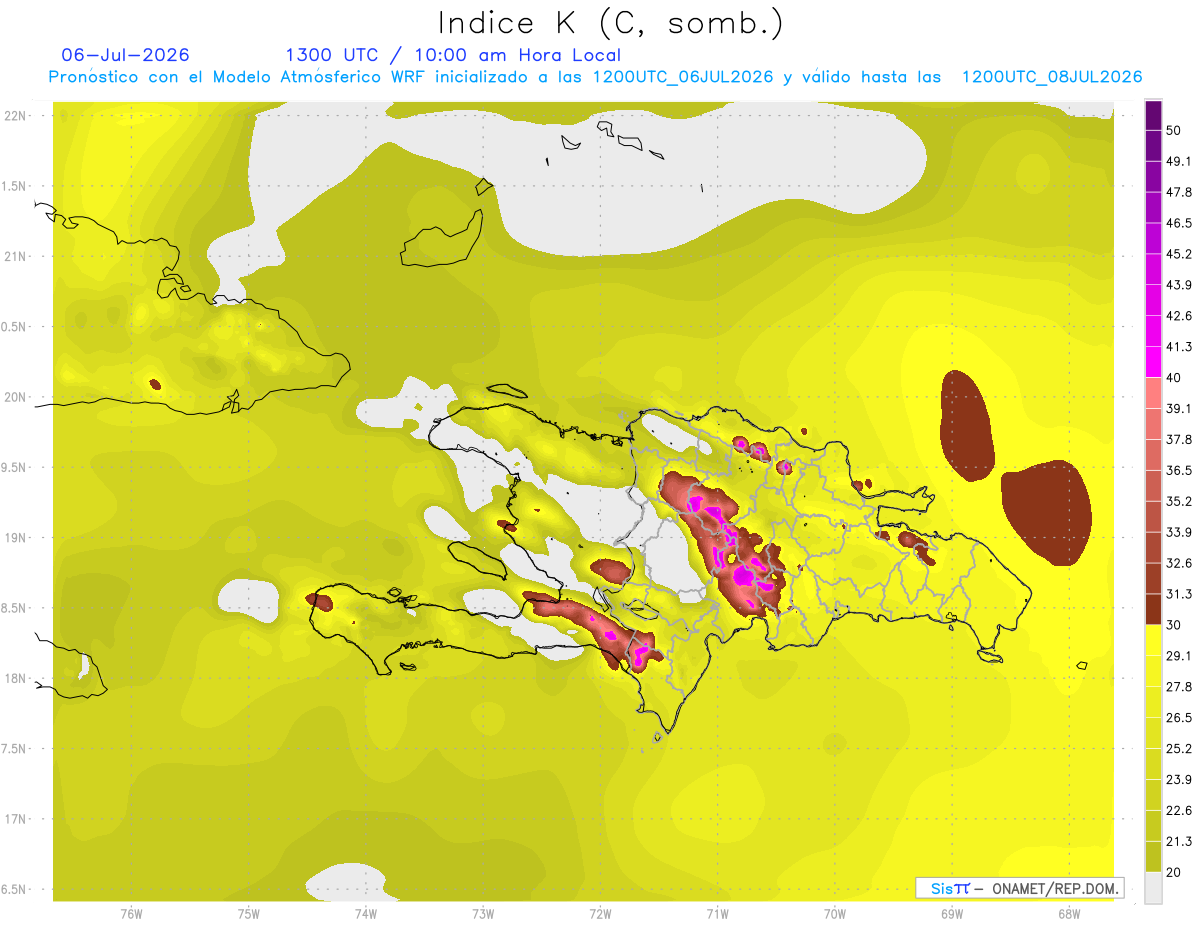This screenshot has height=927, width=1200.
Task: Click the '37.8' value on the color scale
Action: (x=1179, y=439)
